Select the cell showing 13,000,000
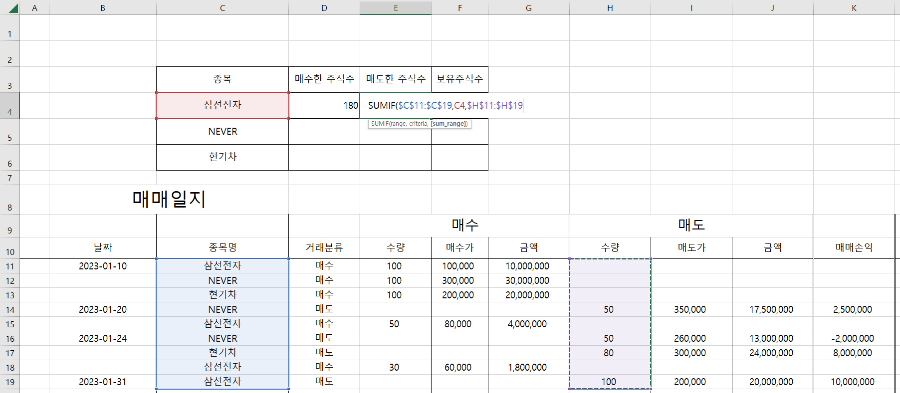Viewport: 900px width, 393px height. point(773,338)
